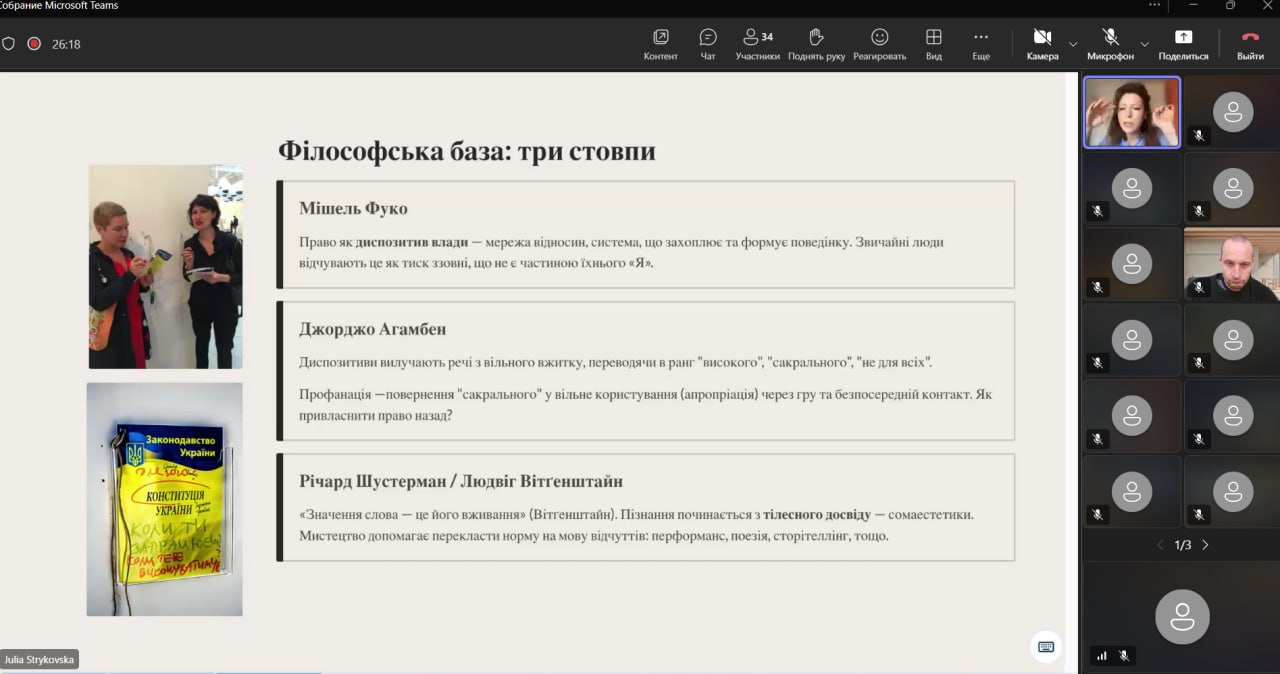Screen dimensions: 1280x674
Task: Select the active speaker video tile
Action: (1132, 112)
